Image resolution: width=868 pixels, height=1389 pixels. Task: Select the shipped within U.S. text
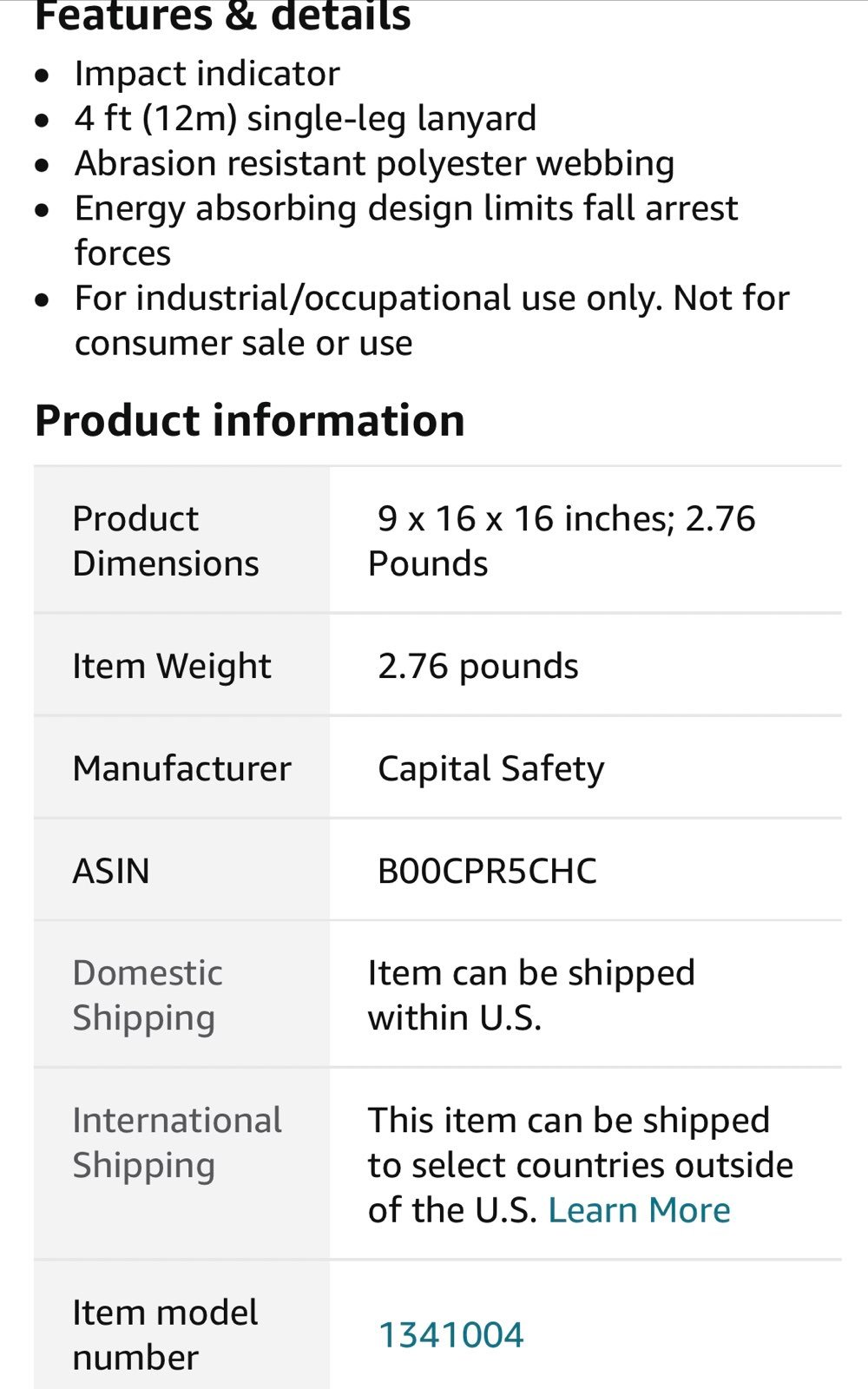531,995
